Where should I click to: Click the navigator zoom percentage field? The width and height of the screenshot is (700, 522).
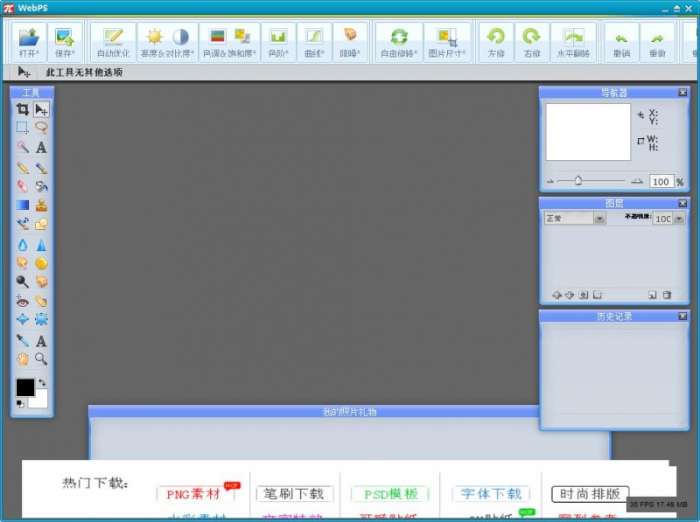click(660, 182)
